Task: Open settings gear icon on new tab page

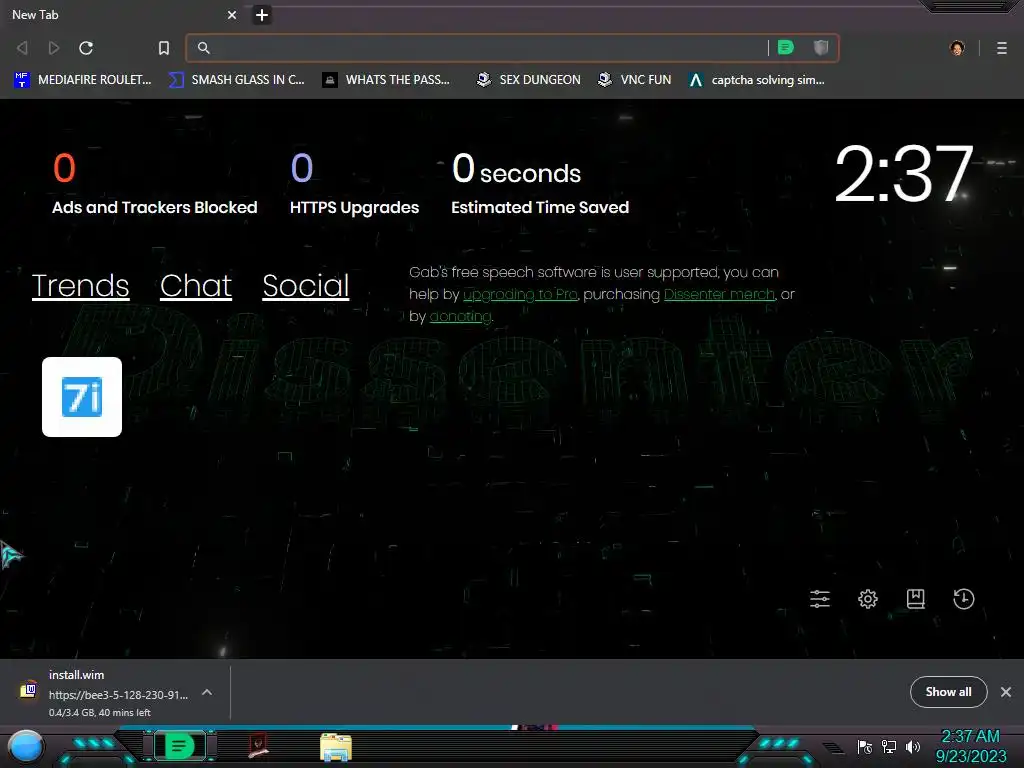Action: 868,599
